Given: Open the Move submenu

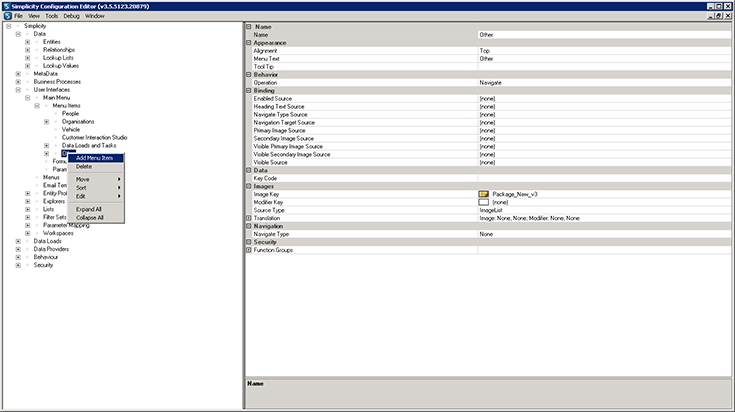Looking at the screenshot, I should (x=96, y=179).
